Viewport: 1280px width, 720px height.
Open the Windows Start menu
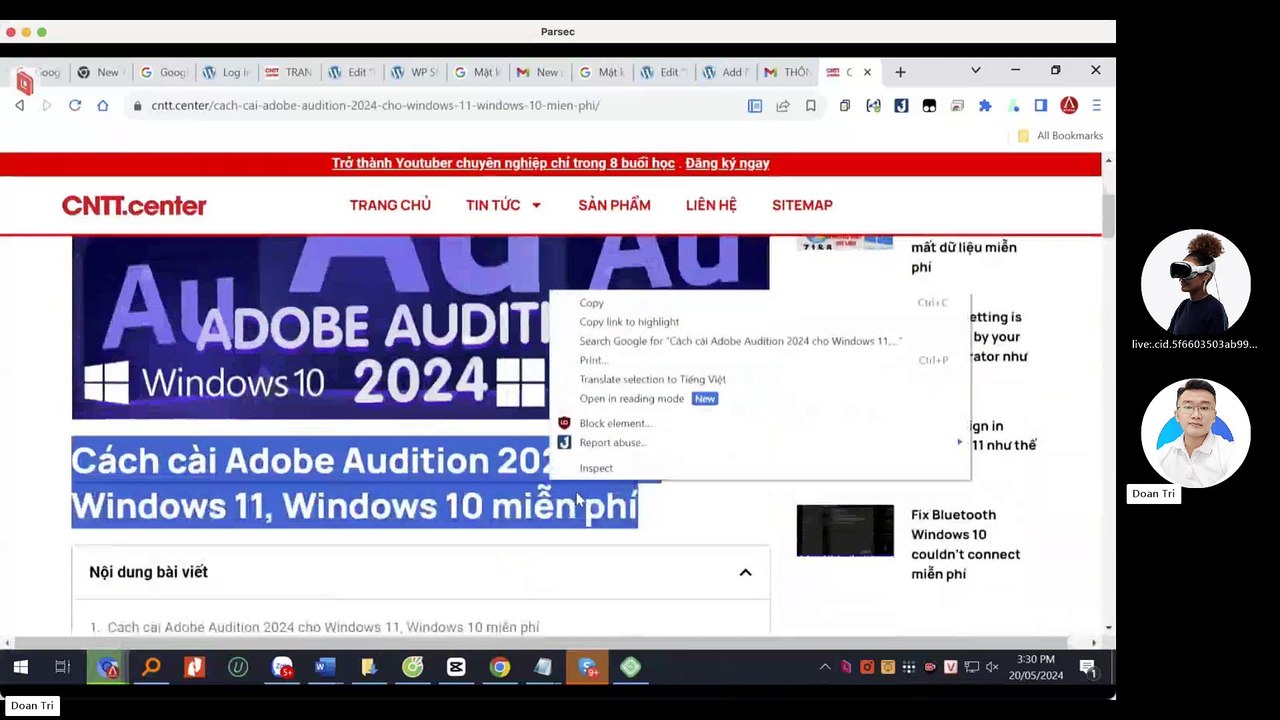pyautogui.click(x=20, y=667)
